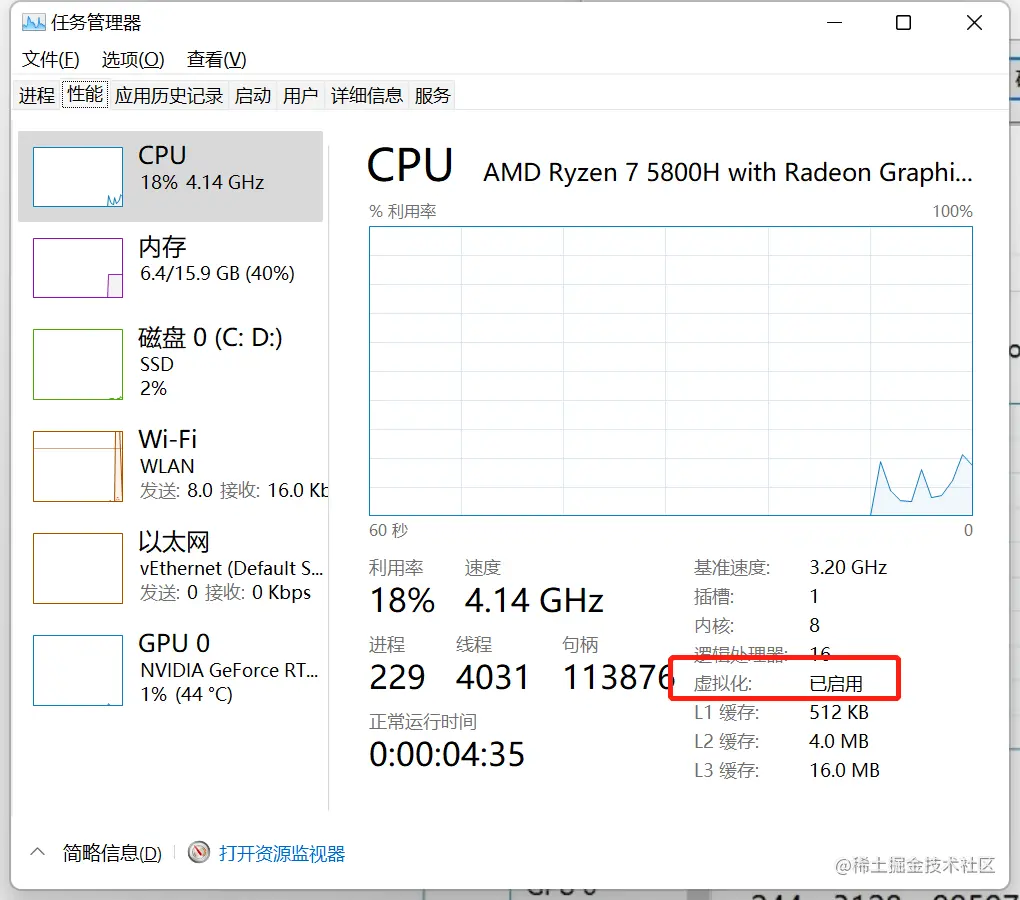The image size is (1020, 900).
Task: Switch to the 进程 tab
Action: click(37, 96)
